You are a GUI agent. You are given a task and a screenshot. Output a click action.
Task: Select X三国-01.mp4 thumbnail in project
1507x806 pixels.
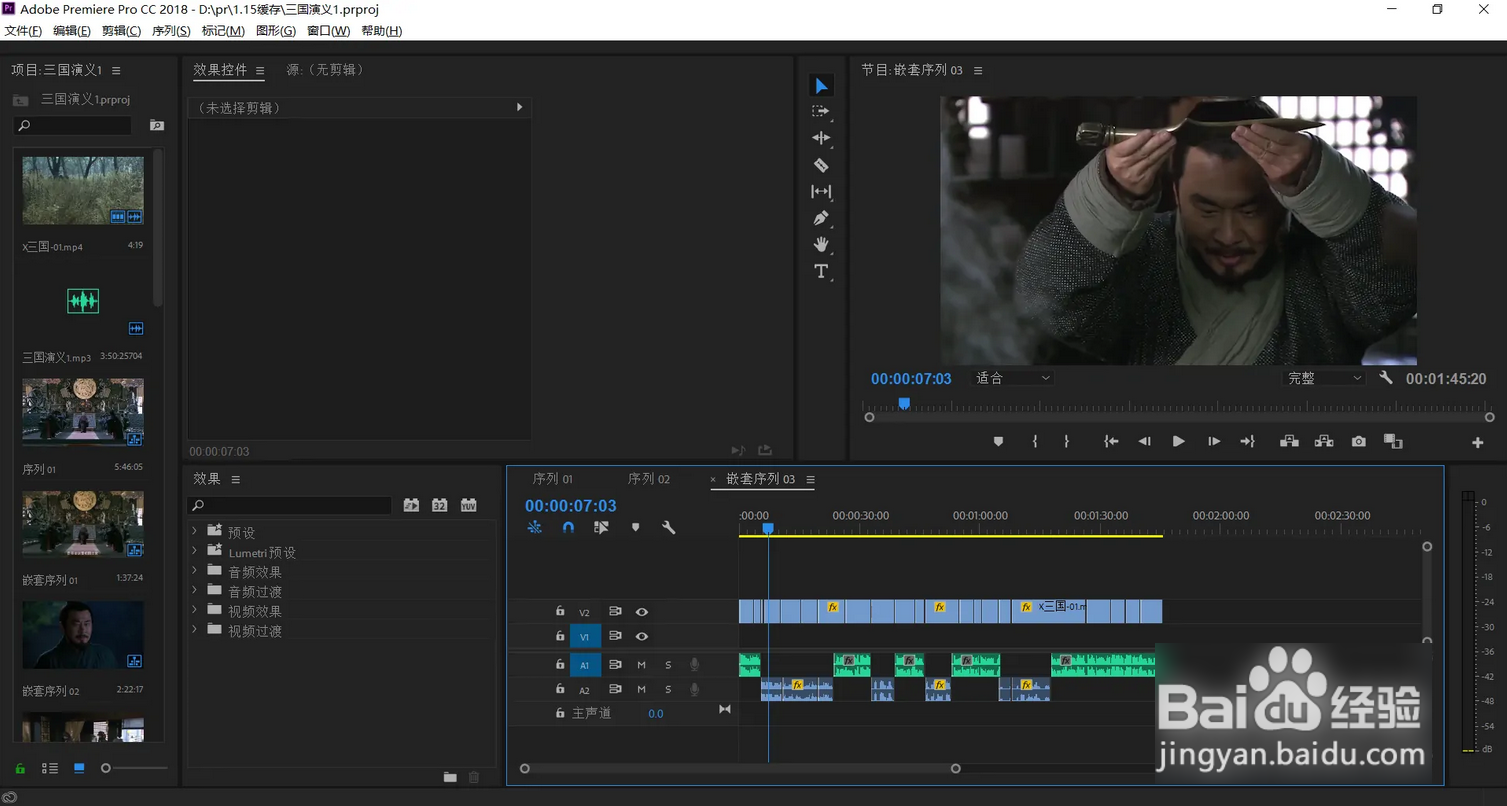[x=83, y=190]
